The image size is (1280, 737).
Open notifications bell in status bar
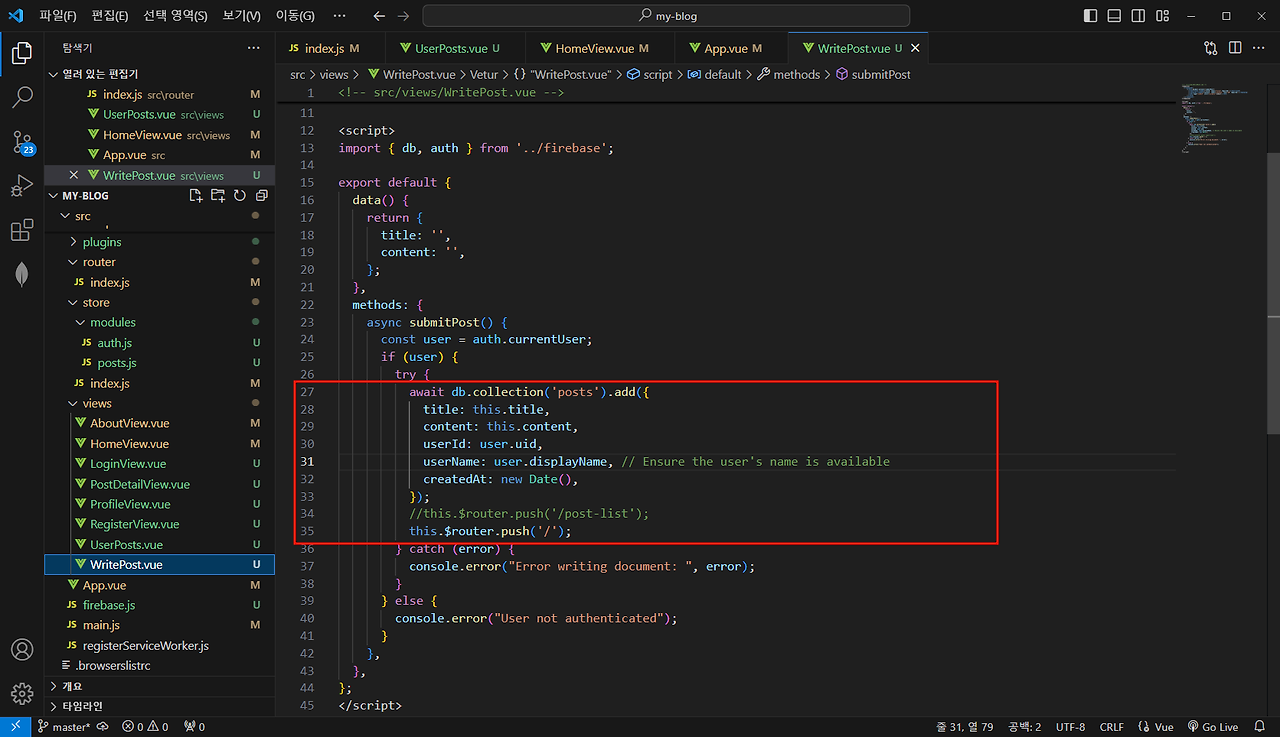click(1260, 727)
